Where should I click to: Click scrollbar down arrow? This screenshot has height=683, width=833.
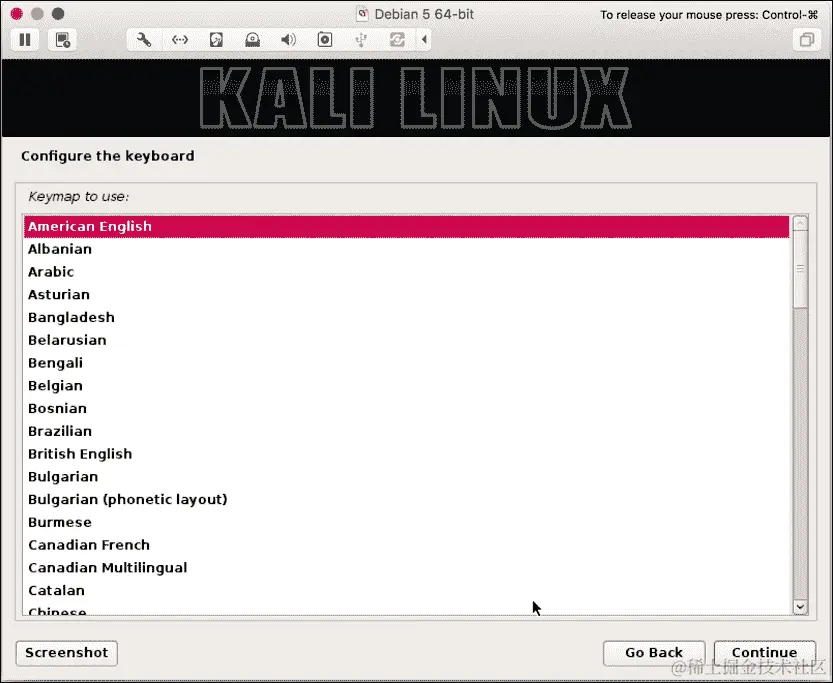coord(800,607)
